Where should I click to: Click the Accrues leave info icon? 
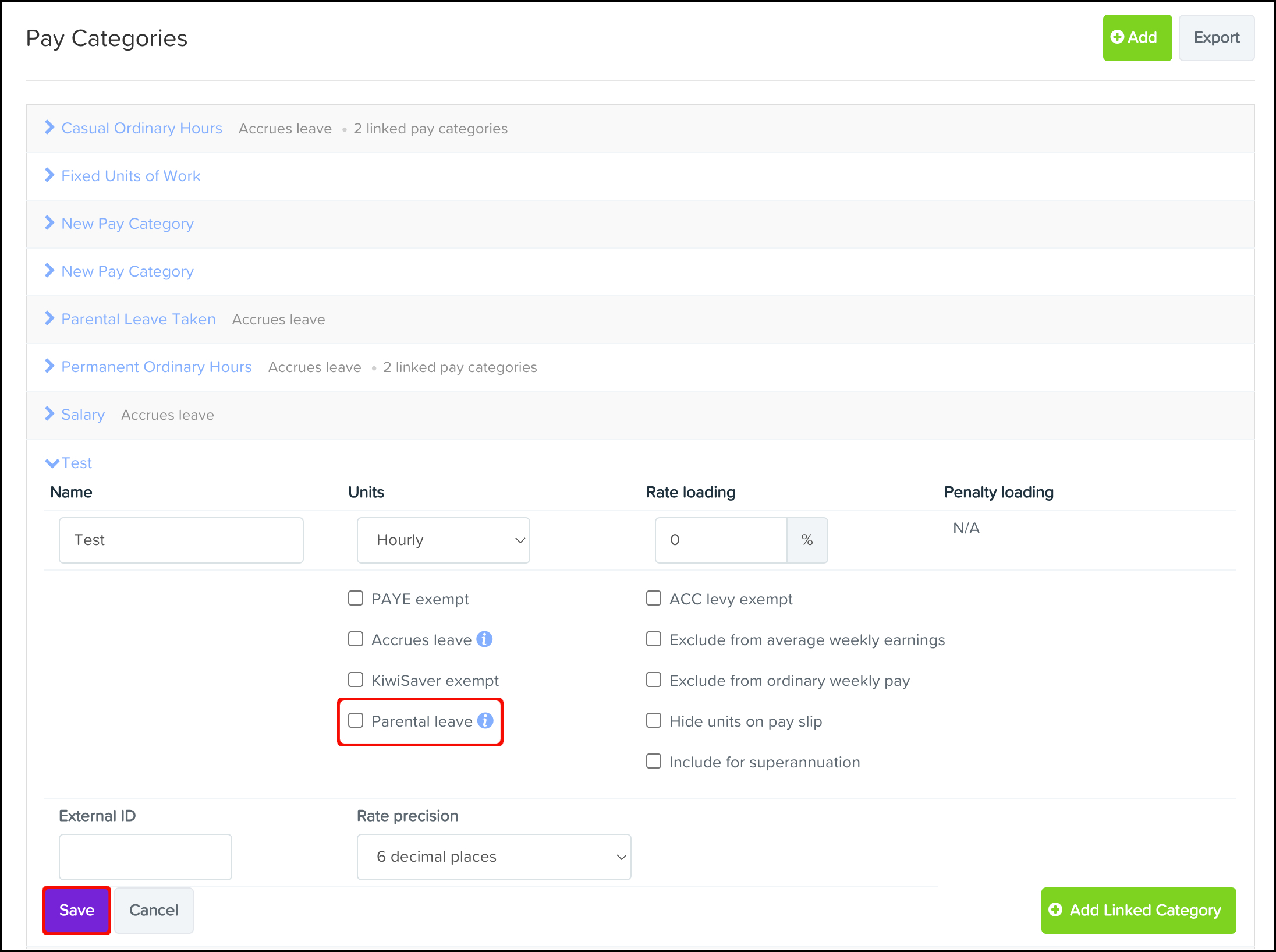[484, 639]
